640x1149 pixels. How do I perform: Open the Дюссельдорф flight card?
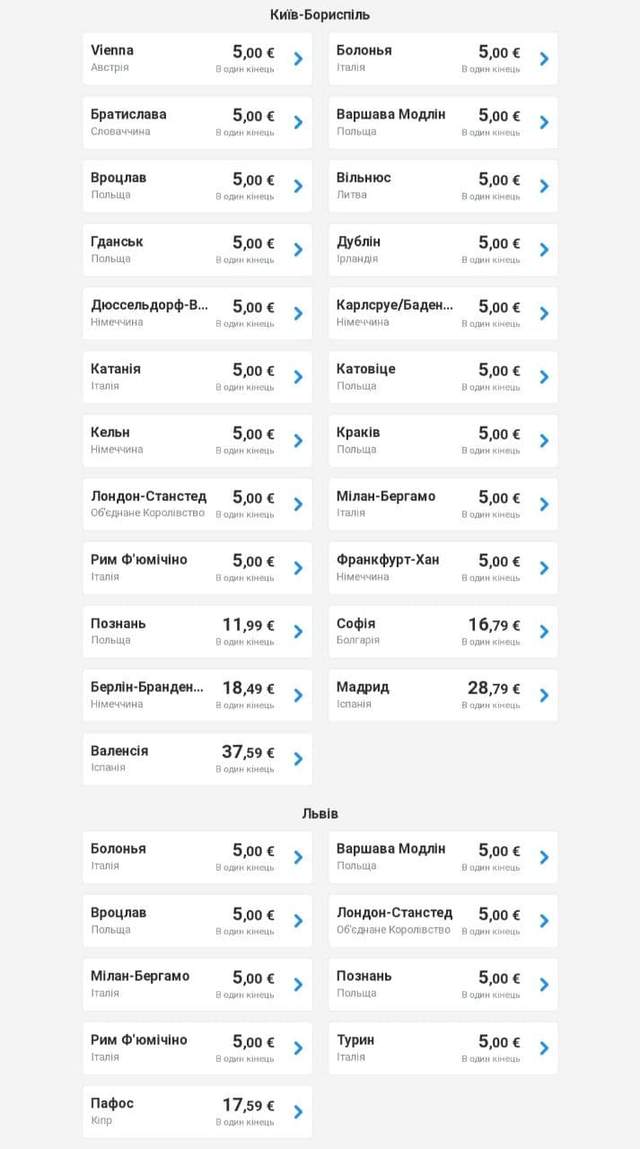[x=197, y=313]
